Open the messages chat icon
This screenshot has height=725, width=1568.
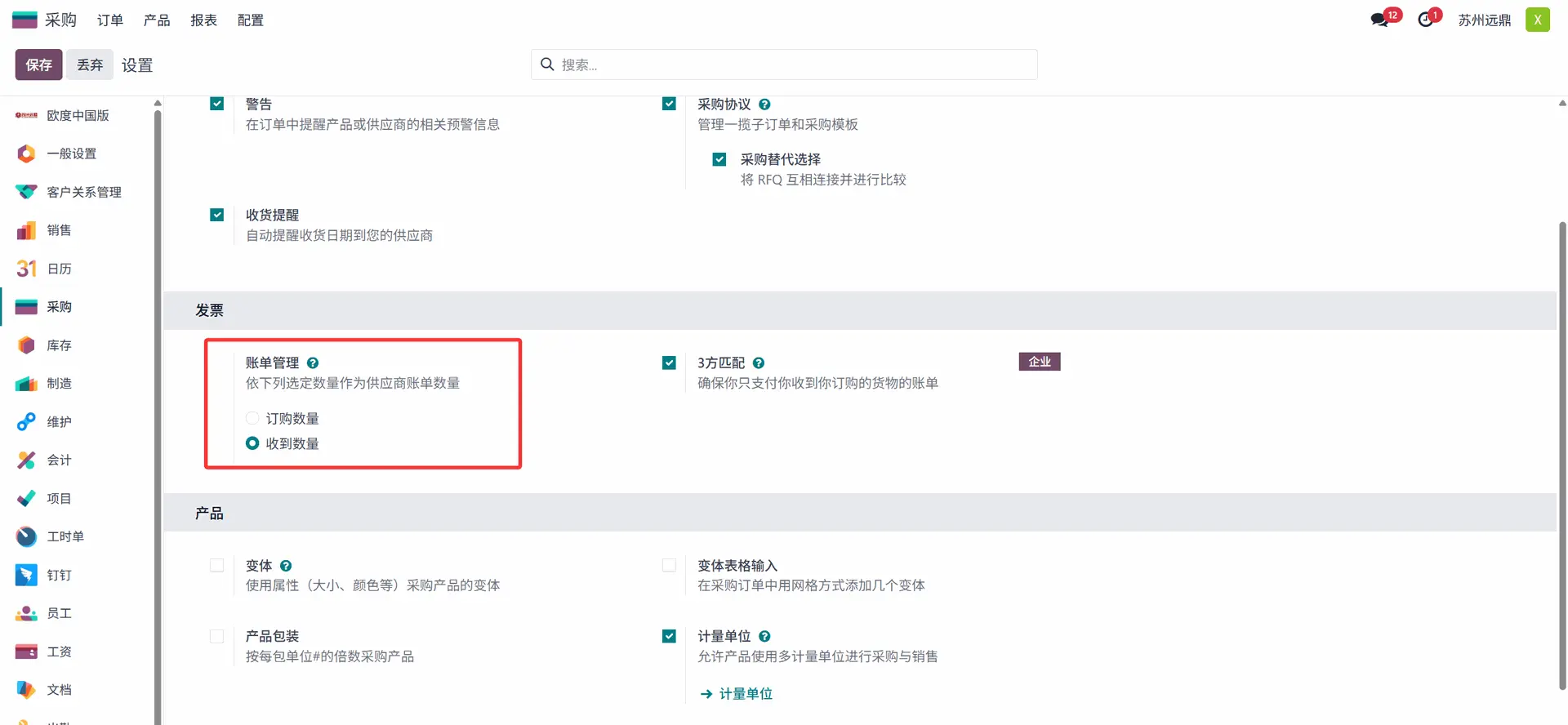pos(1380,20)
